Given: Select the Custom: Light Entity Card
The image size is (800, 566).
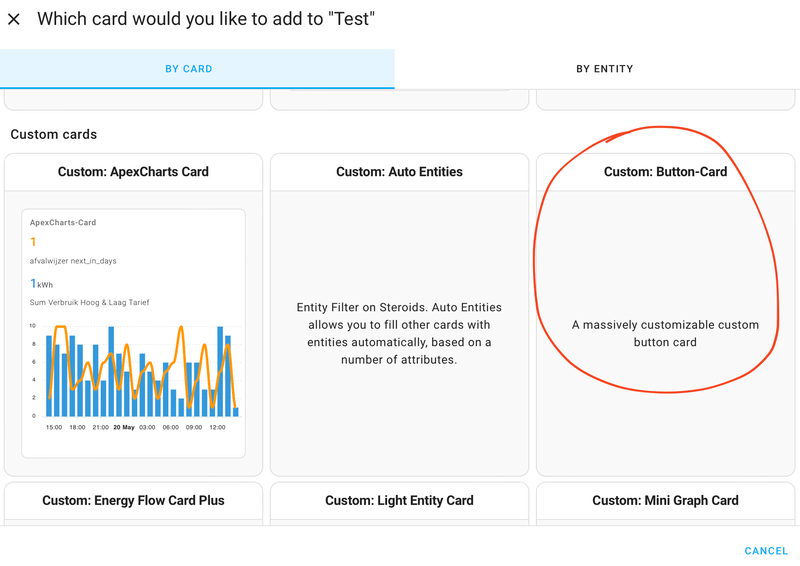Looking at the screenshot, I should point(399,501).
